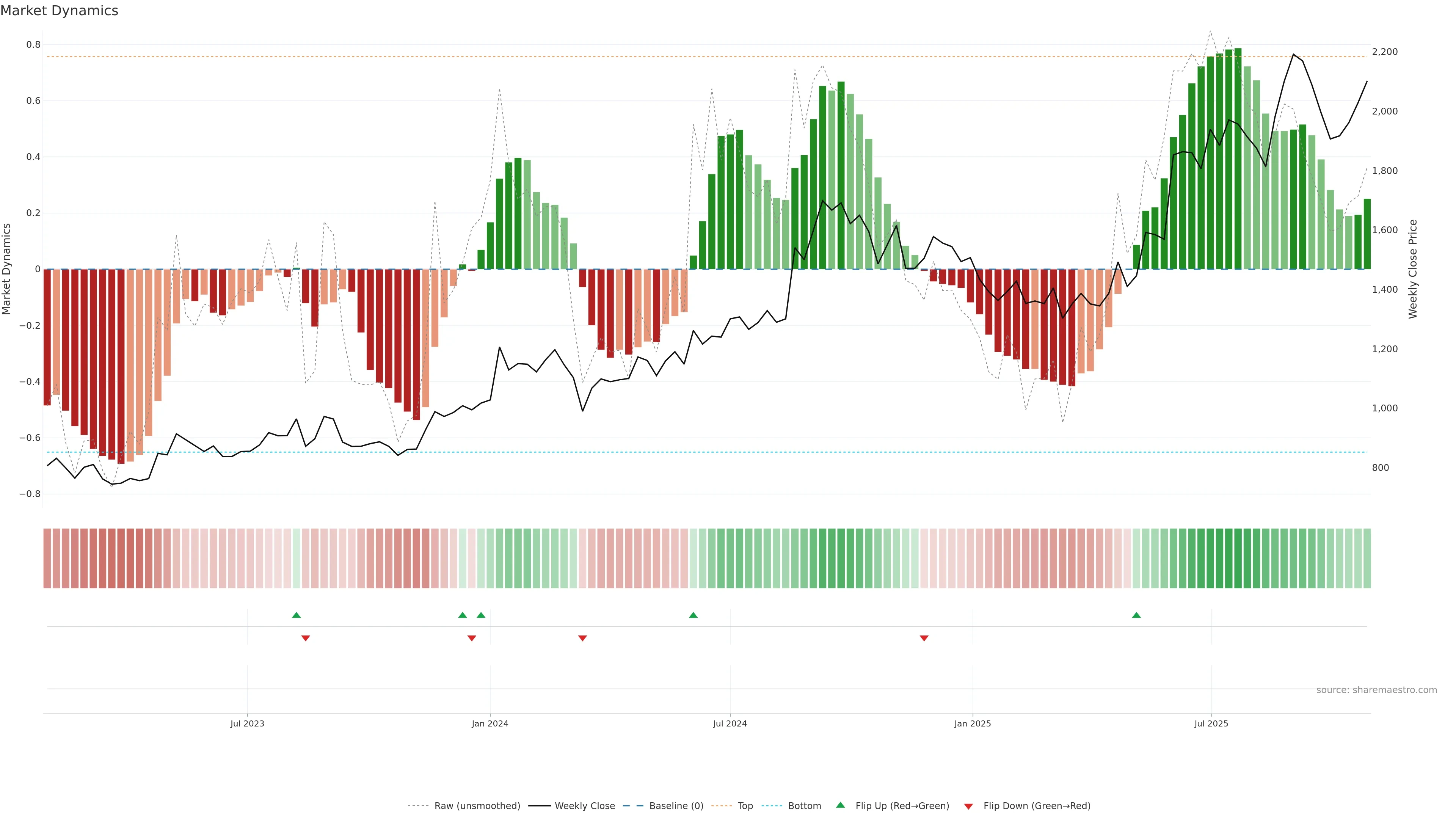Click red Flip Down marker between Jan–Jul 2024

(x=582, y=638)
